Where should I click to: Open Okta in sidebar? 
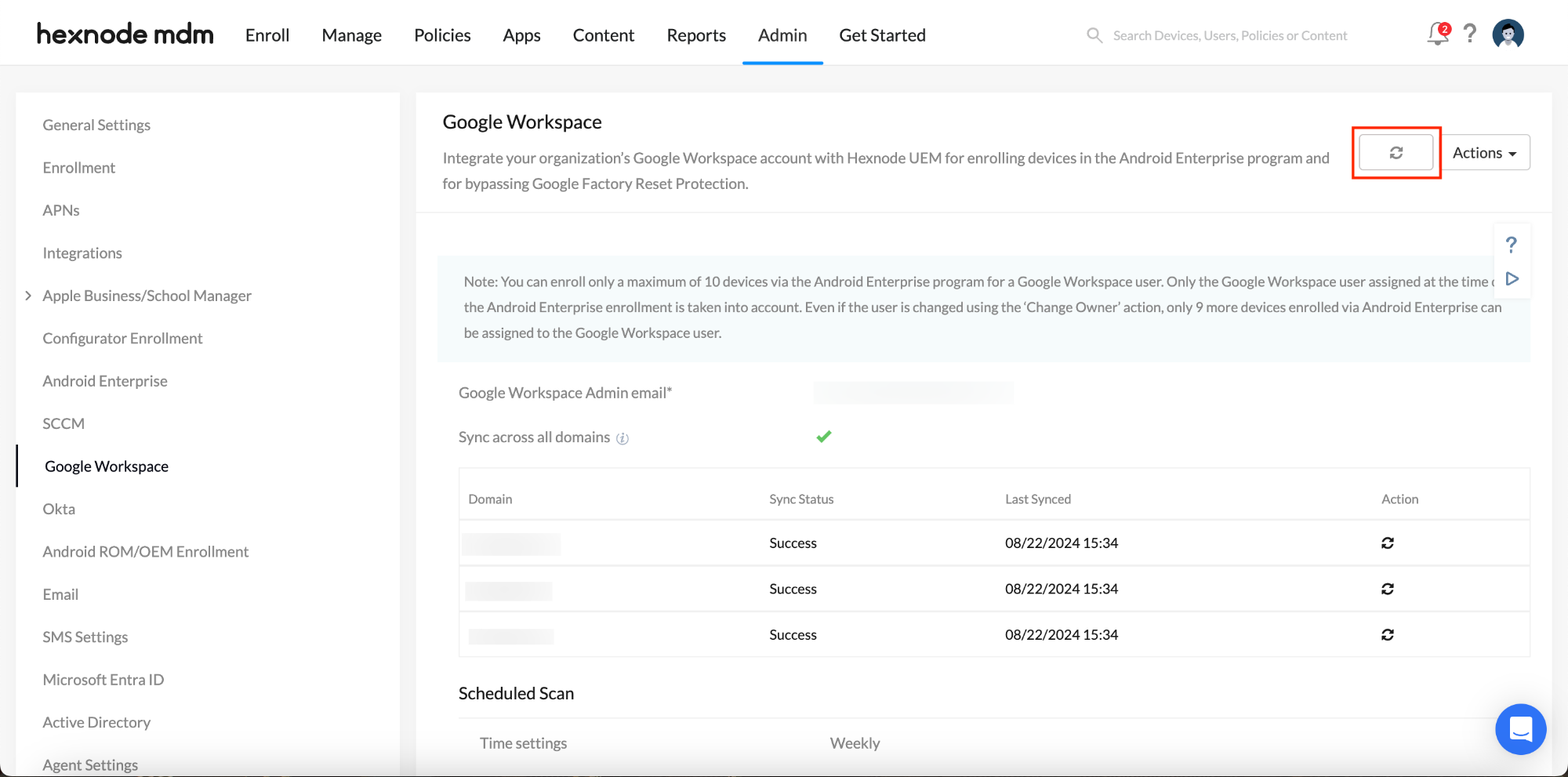(x=59, y=509)
